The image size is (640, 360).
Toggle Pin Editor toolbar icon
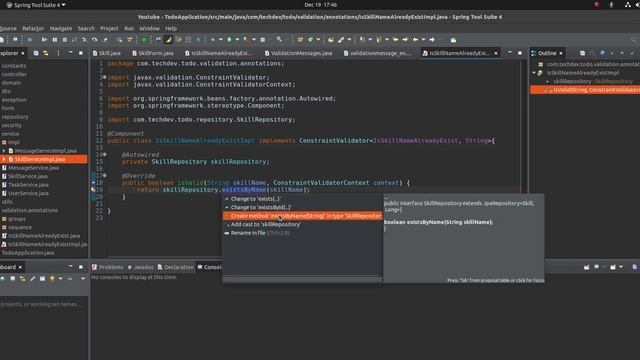453,40
